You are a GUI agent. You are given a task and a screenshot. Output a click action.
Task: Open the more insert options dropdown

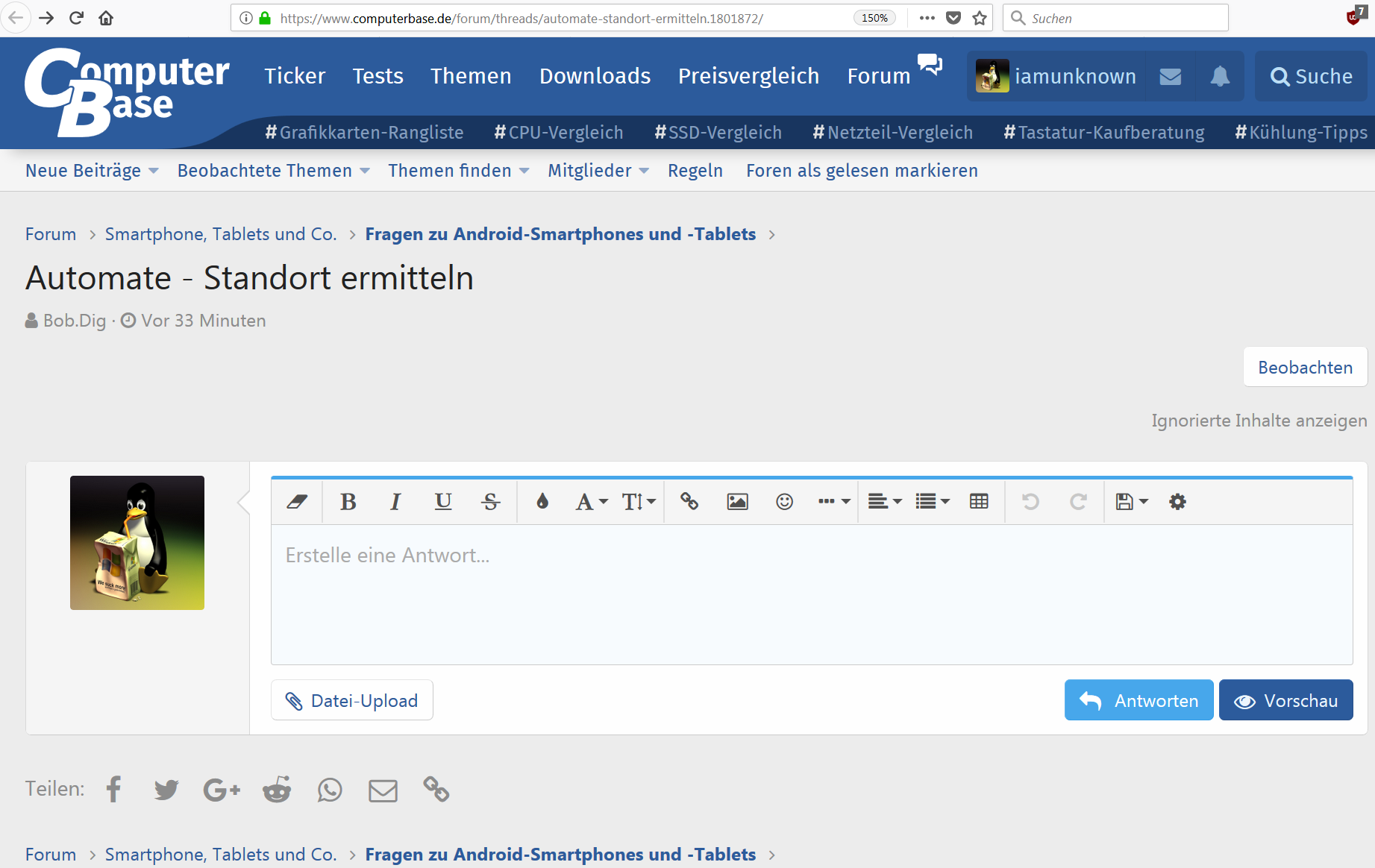(834, 502)
